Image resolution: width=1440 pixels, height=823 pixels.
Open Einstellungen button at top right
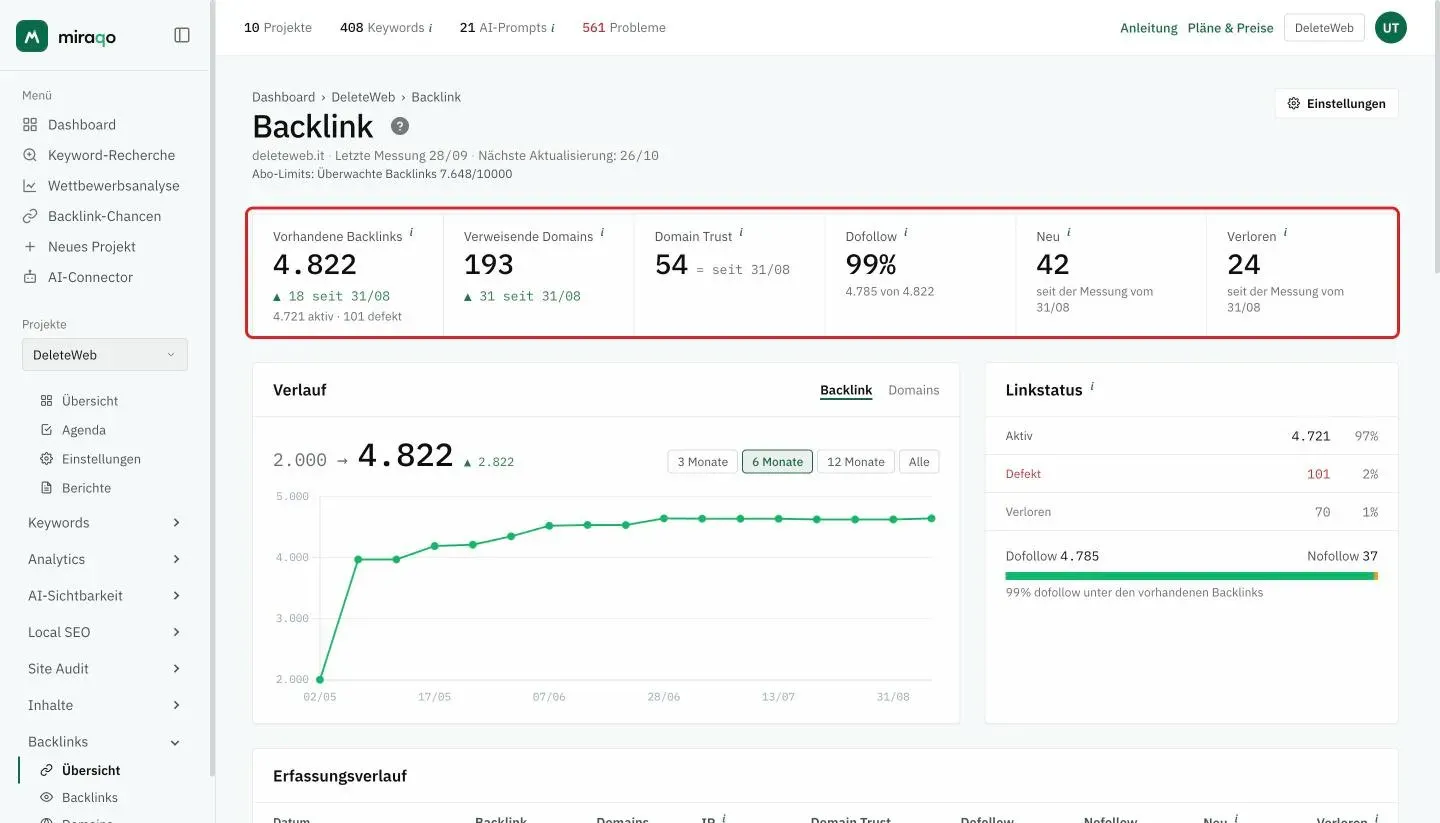point(1336,103)
